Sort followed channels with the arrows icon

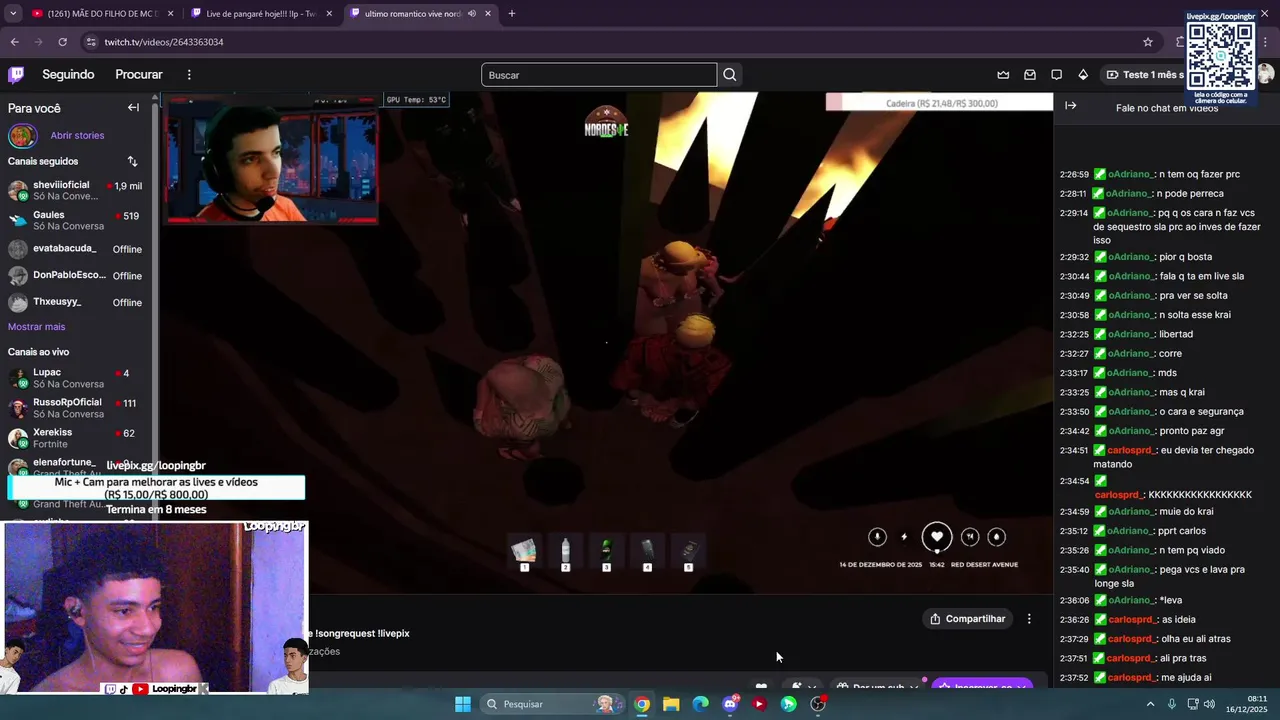[x=132, y=161]
